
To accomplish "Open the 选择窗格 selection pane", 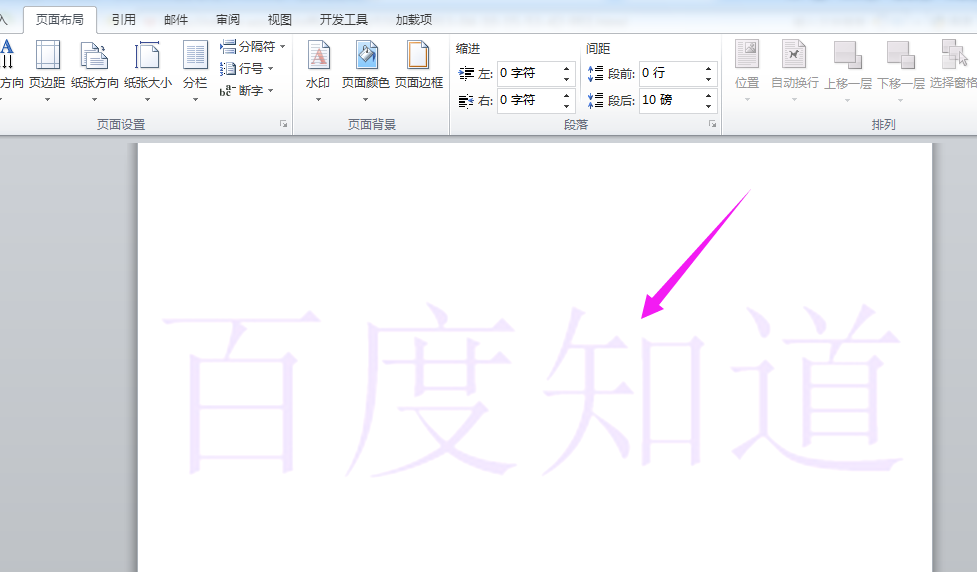I will click(953, 66).
